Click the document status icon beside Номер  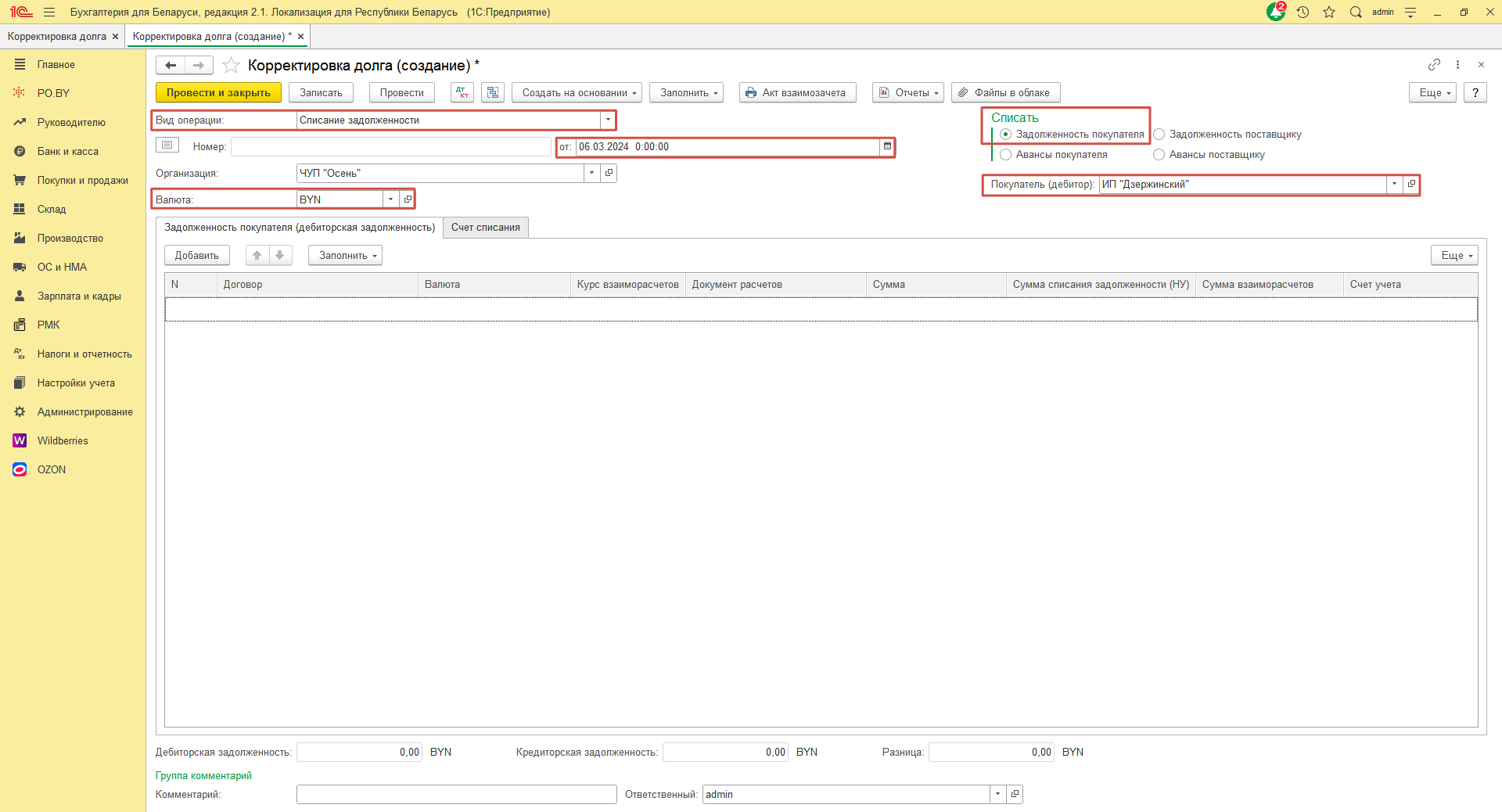[x=167, y=146]
